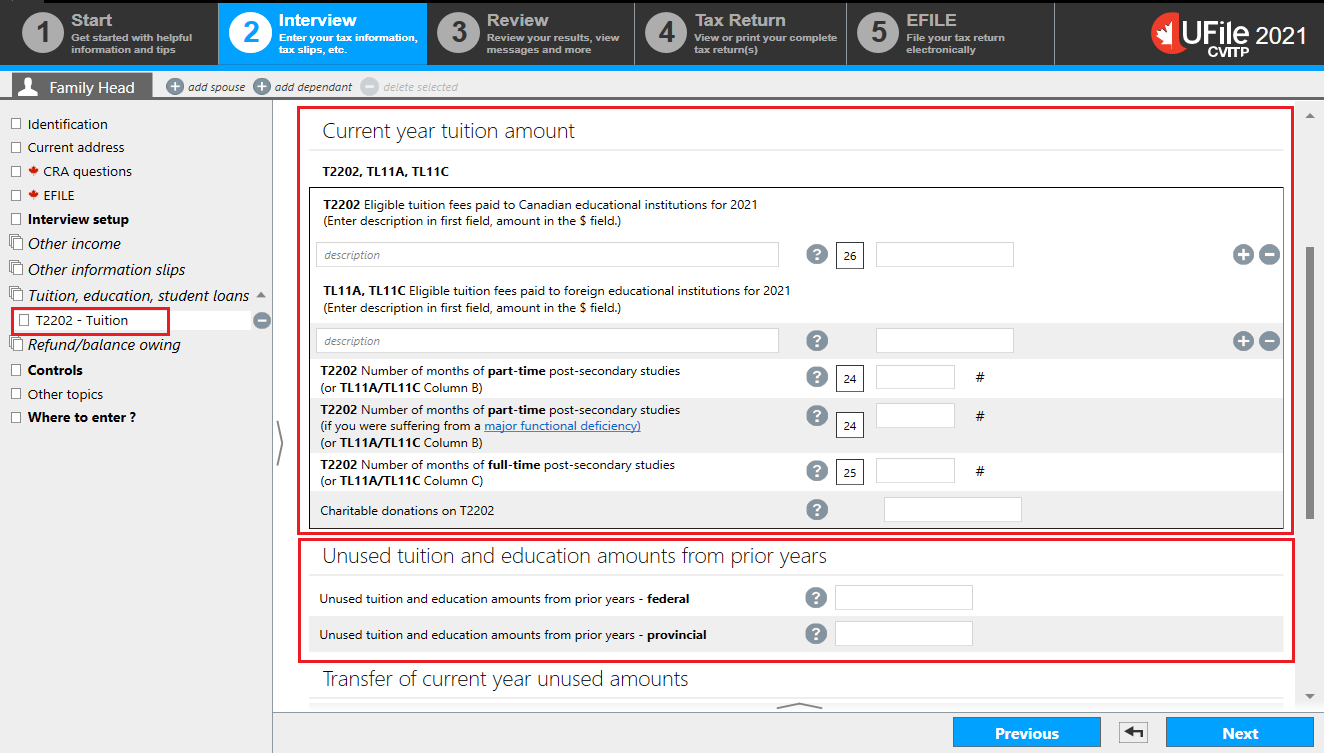Tick the T2202 - Tuition checkbox
1324x753 pixels.
[25, 321]
